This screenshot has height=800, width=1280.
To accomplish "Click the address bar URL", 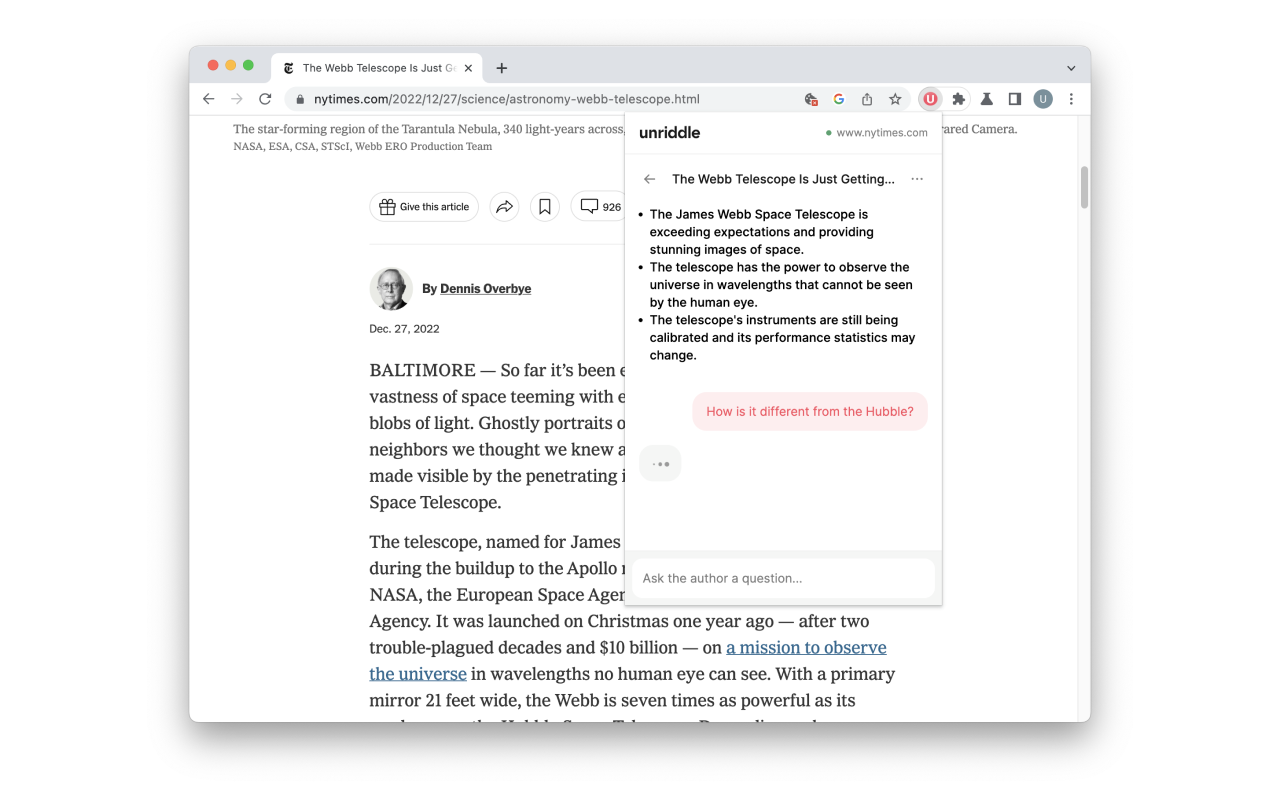I will [506, 99].
